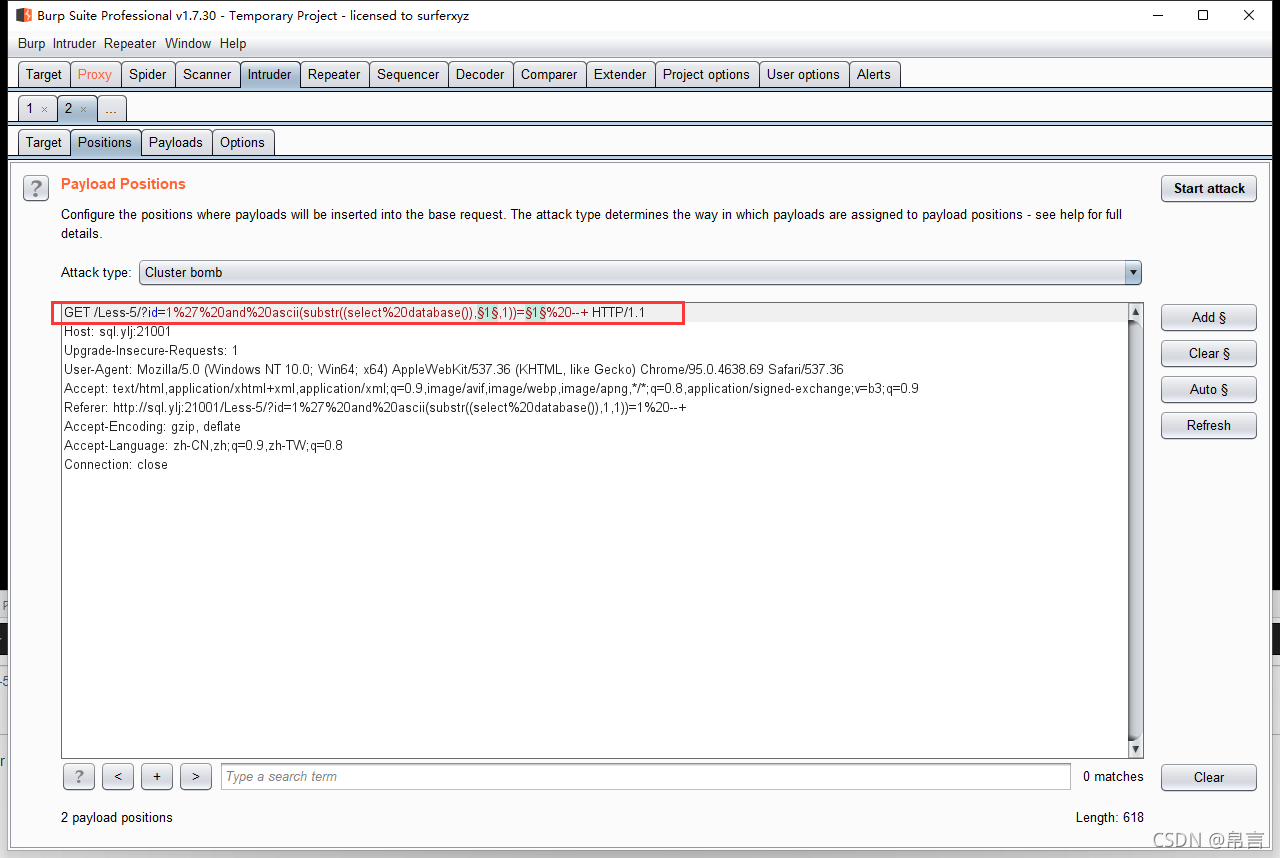Switch to the Sequencer tab
The width and height of the screenshot is (1280, 858).
[x=408, y=74]
